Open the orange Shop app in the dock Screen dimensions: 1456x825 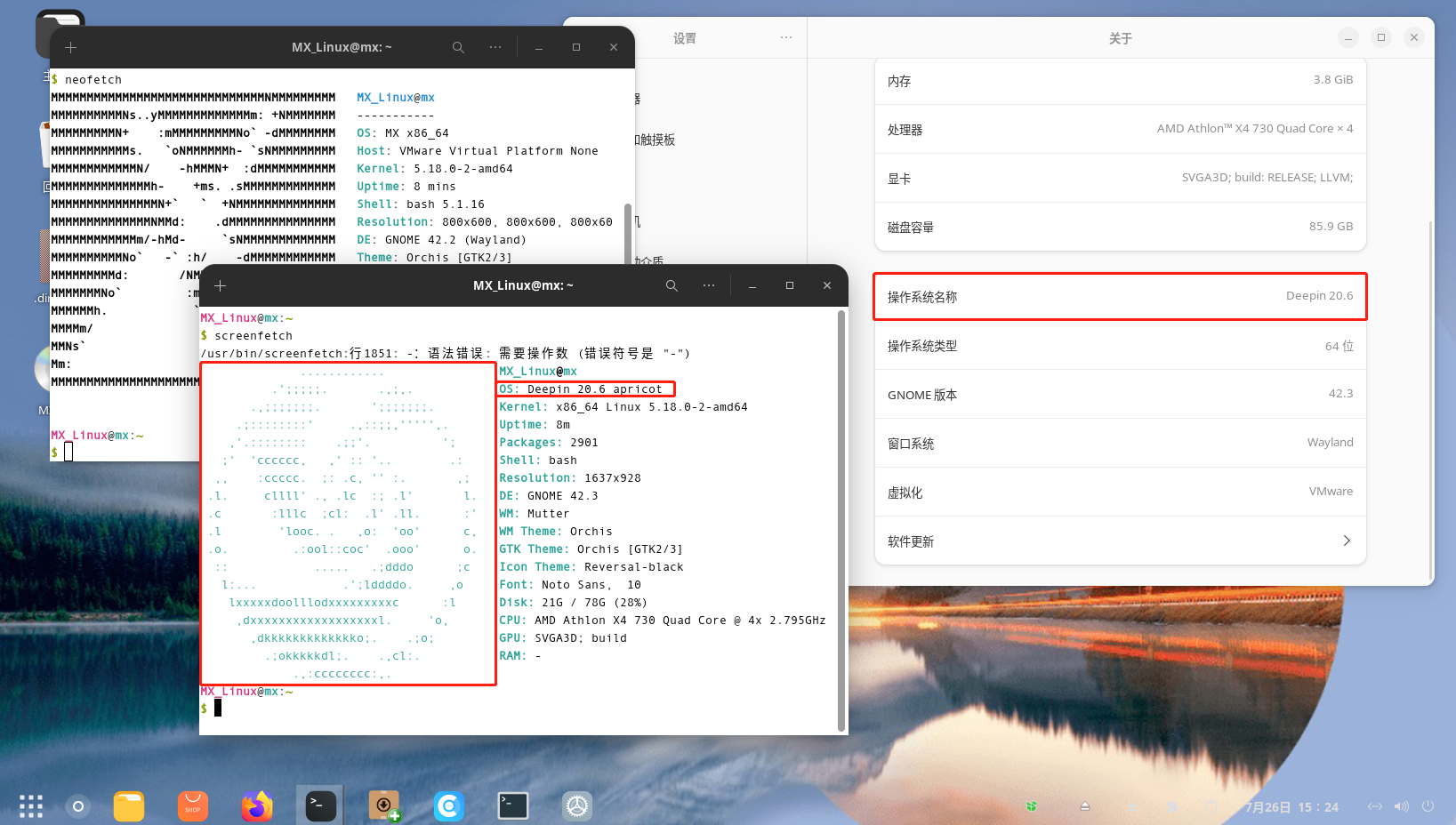193,806
